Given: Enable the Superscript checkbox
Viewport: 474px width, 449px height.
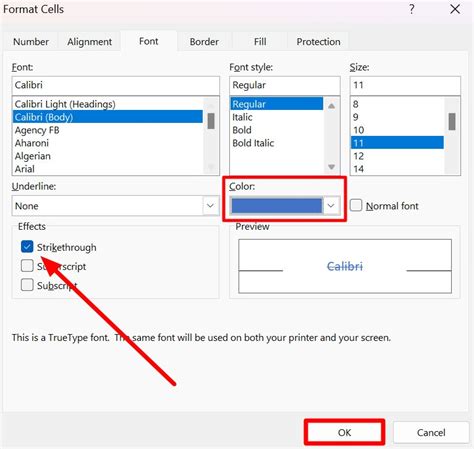Looking at the screenshot, I should click(27, 266).
